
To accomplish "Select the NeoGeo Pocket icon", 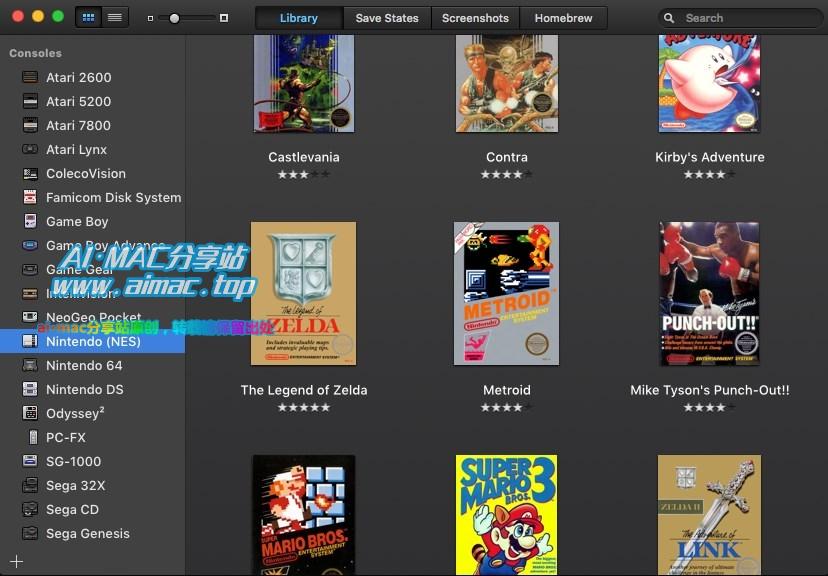I will (x=30, y=317).
